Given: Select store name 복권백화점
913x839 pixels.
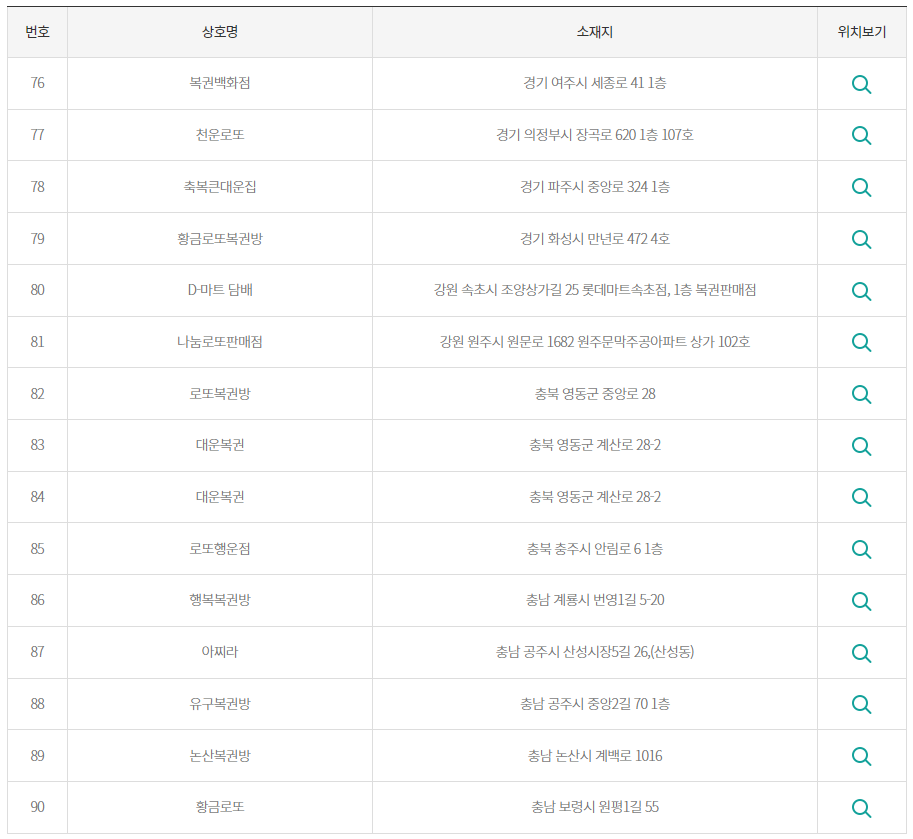Looking at the screenshot, I should click(220, 83).
